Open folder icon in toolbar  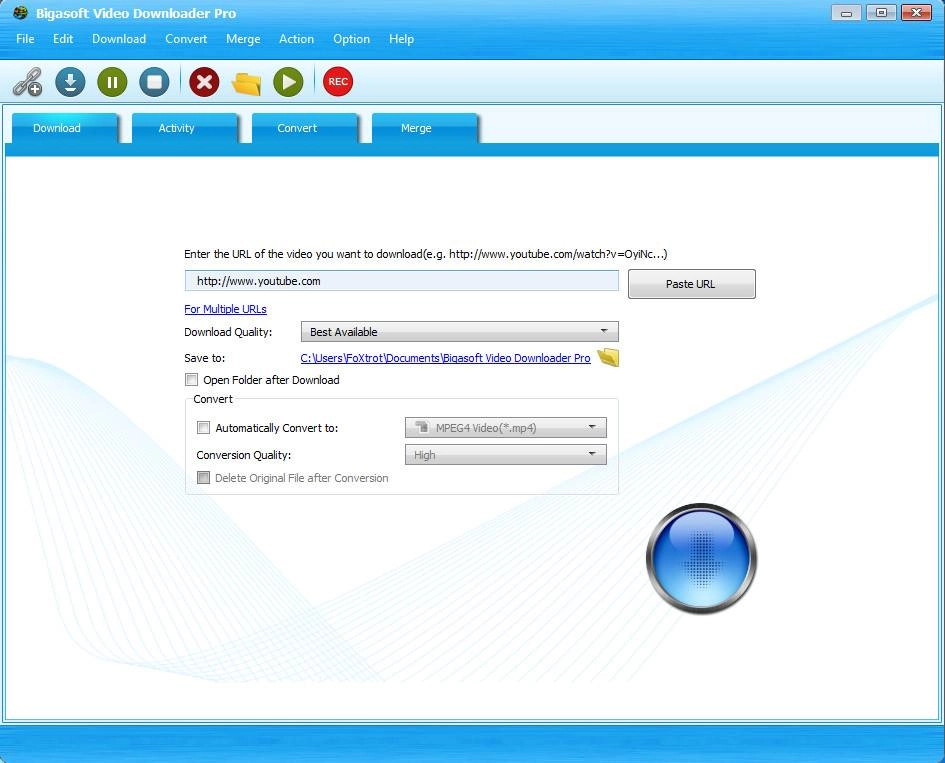pos(246,83)
